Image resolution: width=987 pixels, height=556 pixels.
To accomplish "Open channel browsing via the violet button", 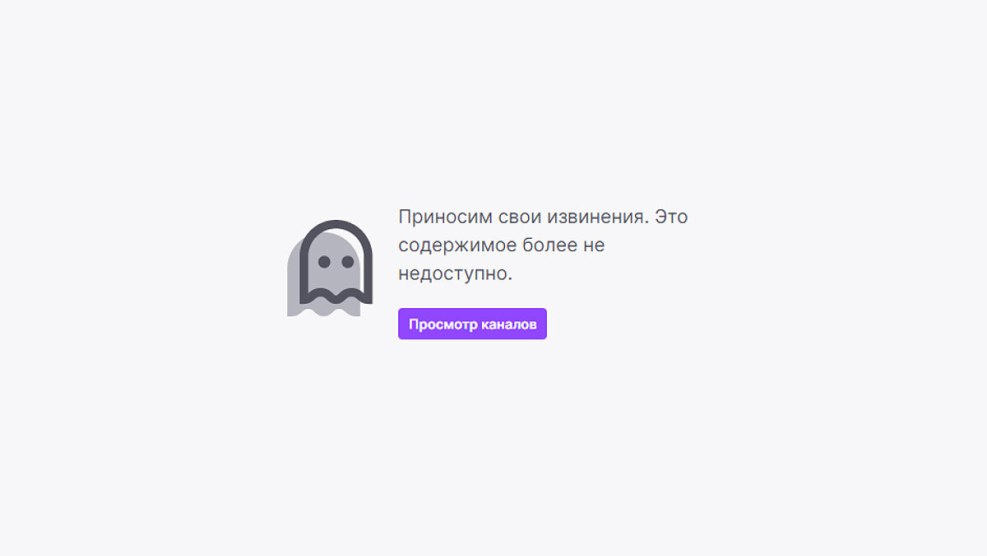I will [472, 324].
